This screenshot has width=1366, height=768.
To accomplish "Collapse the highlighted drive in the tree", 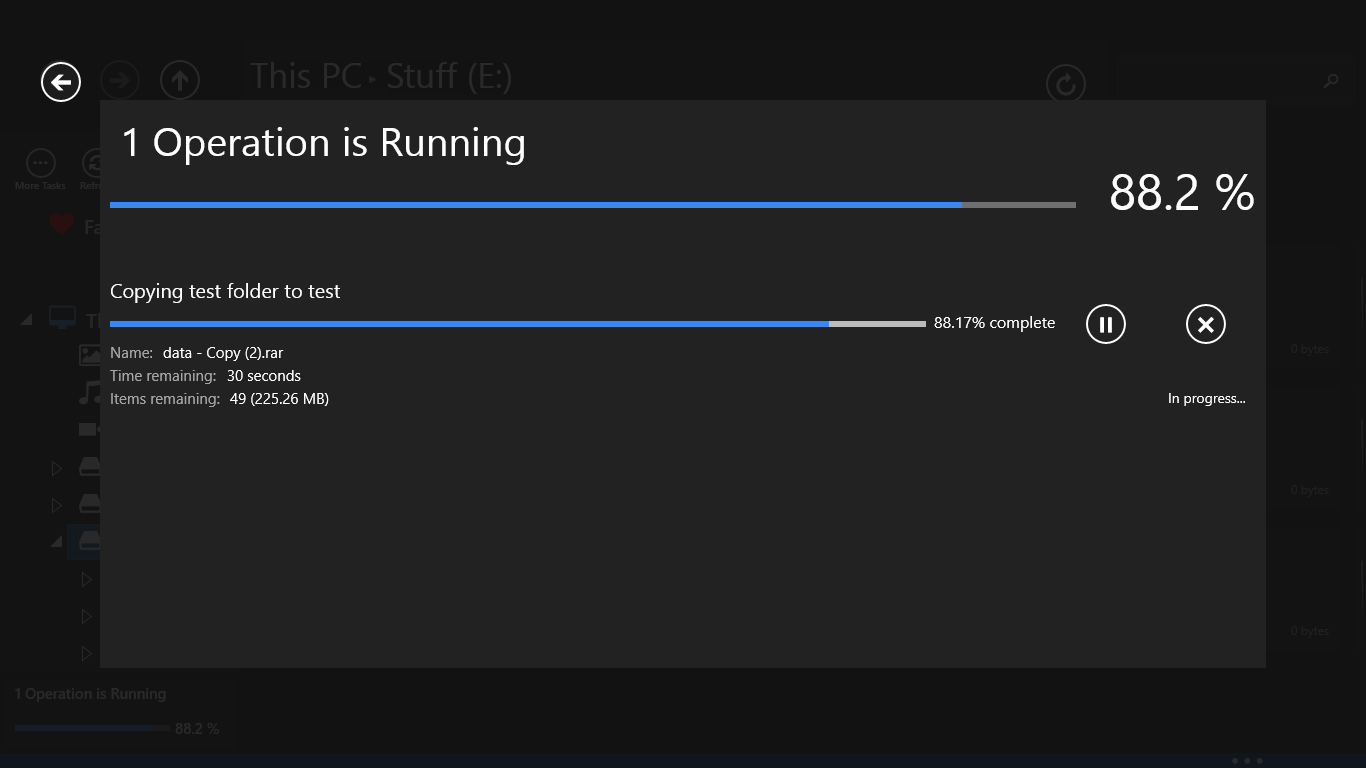I will tap(57, 541).
